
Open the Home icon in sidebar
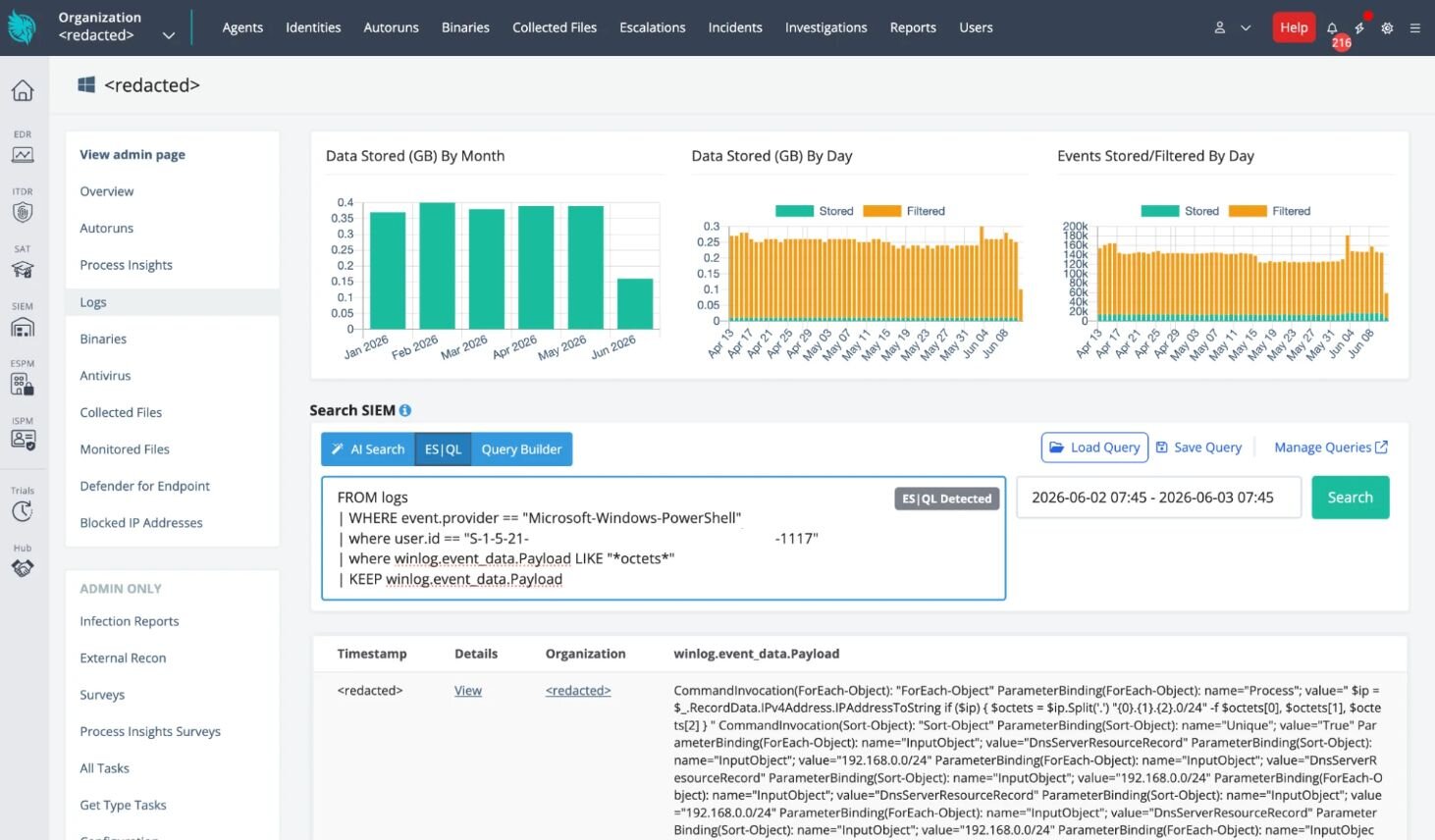pyautogui.click(x=23, y=91)
